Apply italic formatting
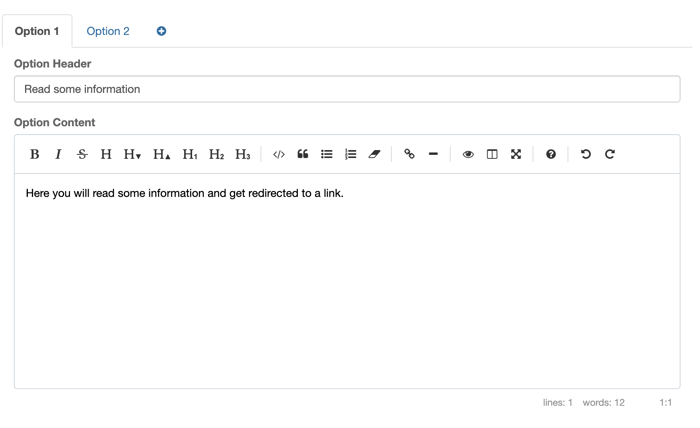This screenshot has height=428, width=700. coord(58,154)
